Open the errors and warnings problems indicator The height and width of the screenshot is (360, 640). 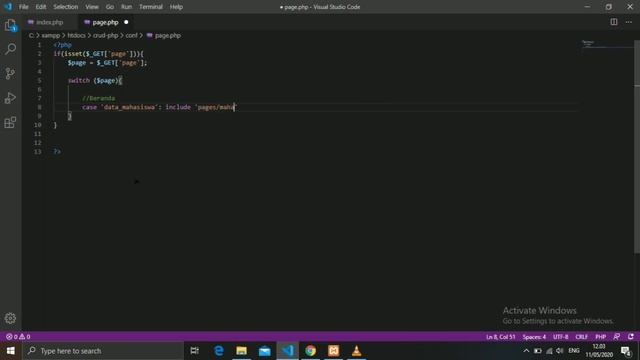18,337
